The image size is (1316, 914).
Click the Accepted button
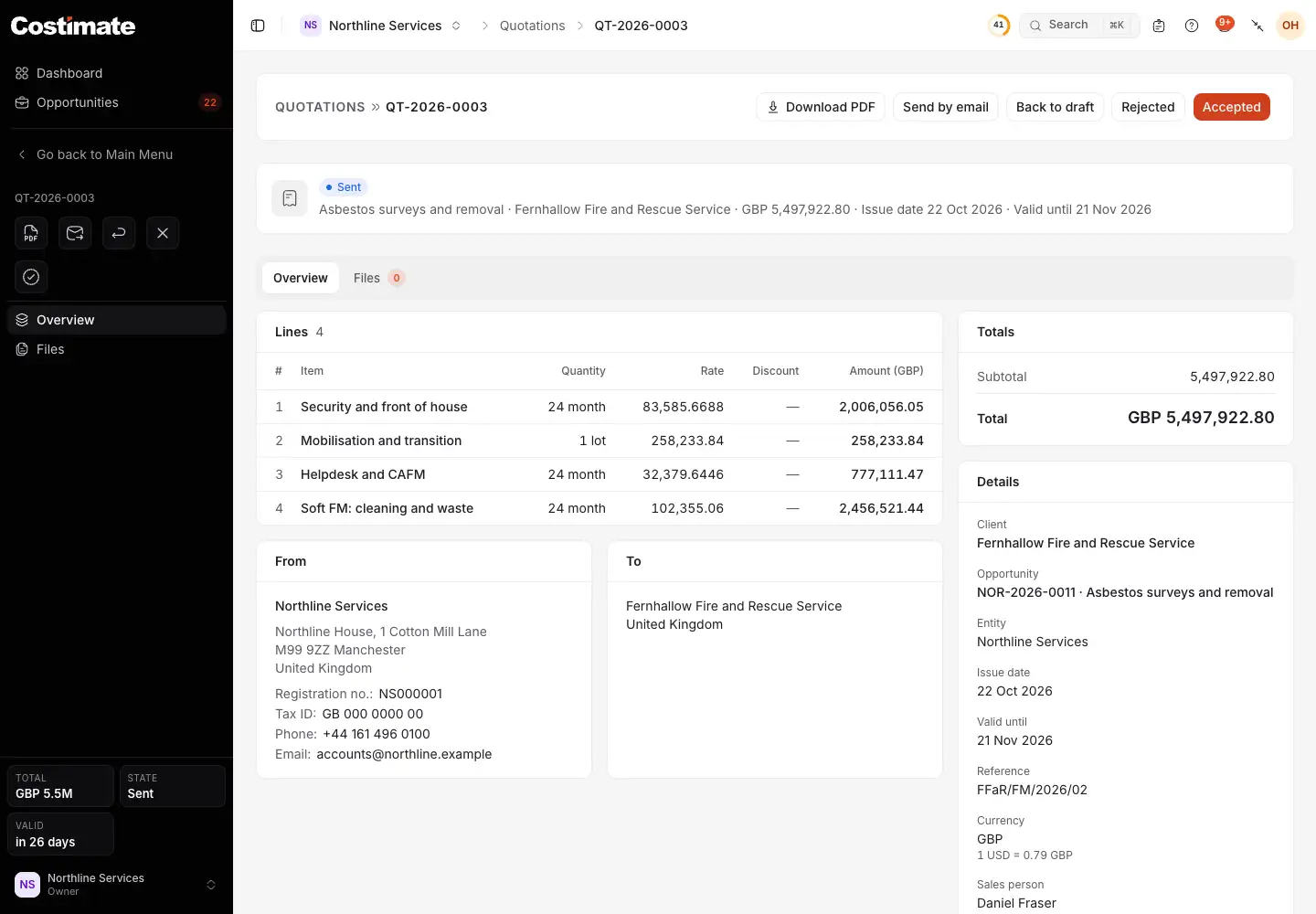1231,107
